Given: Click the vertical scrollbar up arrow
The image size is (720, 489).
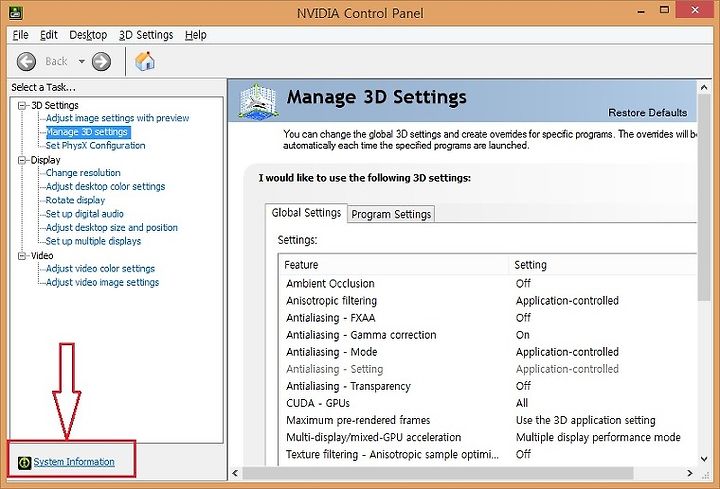Looking at the screenshot, I should click(x=704, y=87).
